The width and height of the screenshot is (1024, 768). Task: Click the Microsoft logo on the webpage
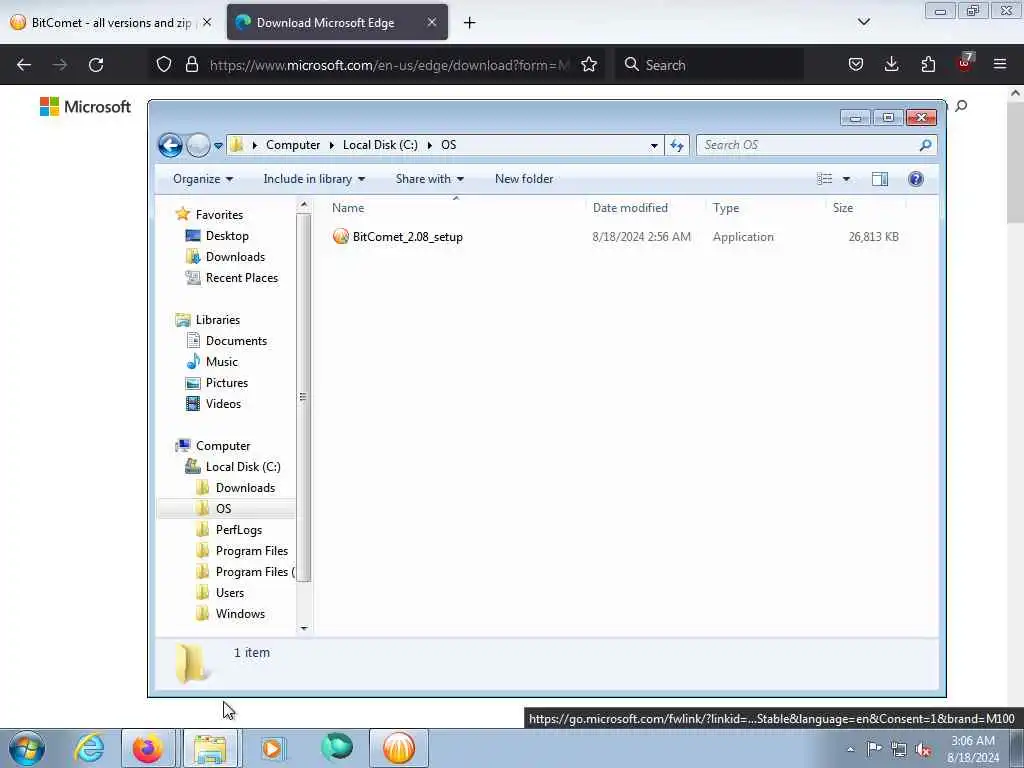click(x=86, y=106)
